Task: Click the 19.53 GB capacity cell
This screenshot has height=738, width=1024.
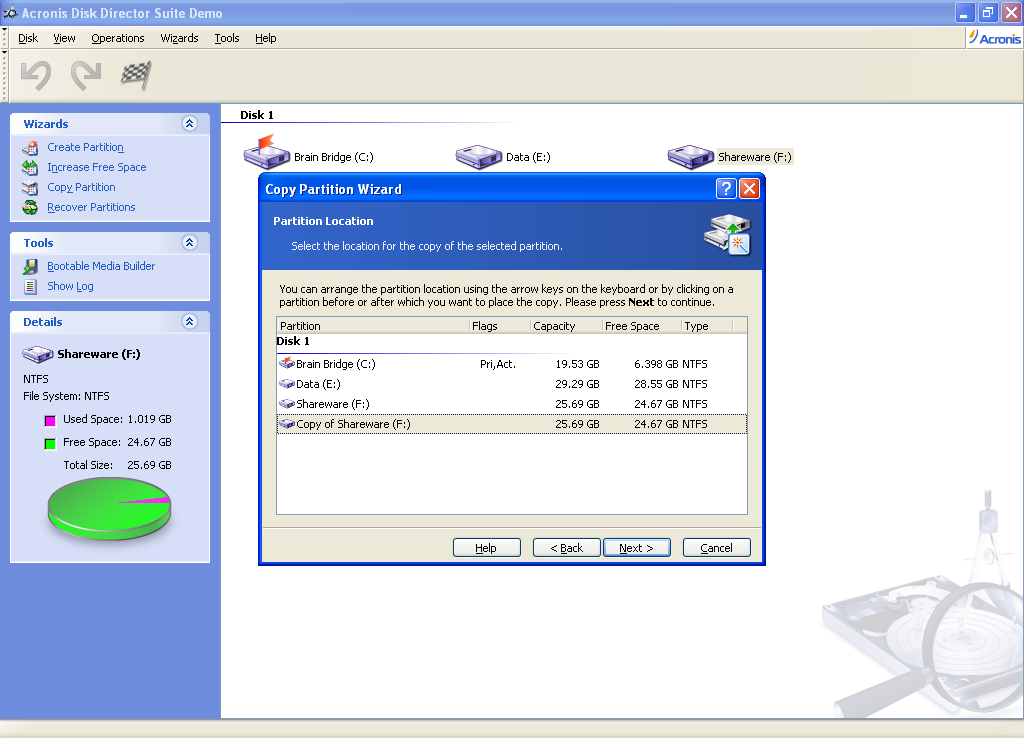Action: [x=577, y=364]
